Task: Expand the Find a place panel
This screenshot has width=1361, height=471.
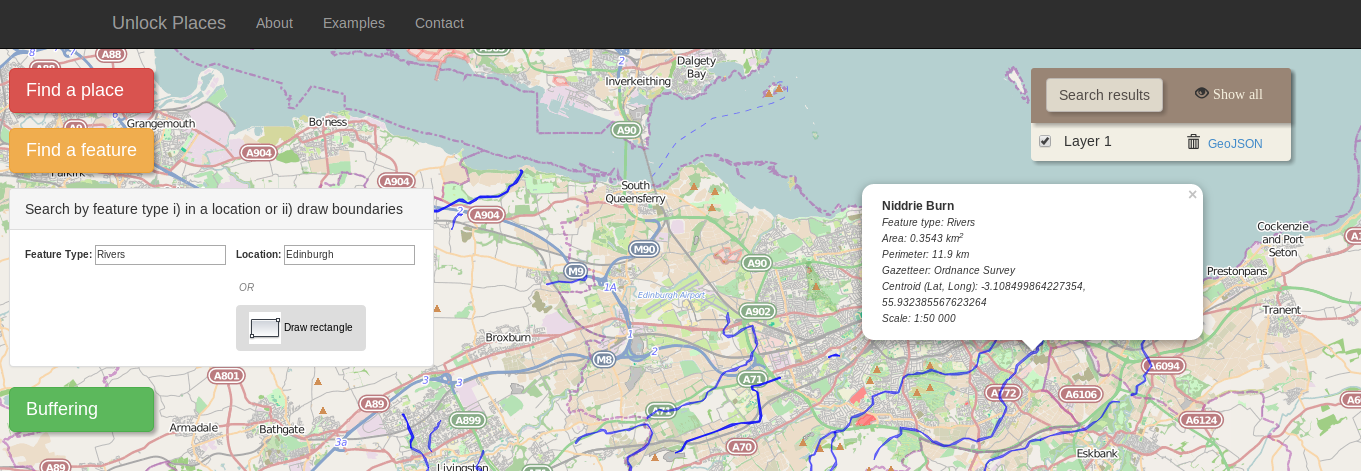Action: (81, 91)
